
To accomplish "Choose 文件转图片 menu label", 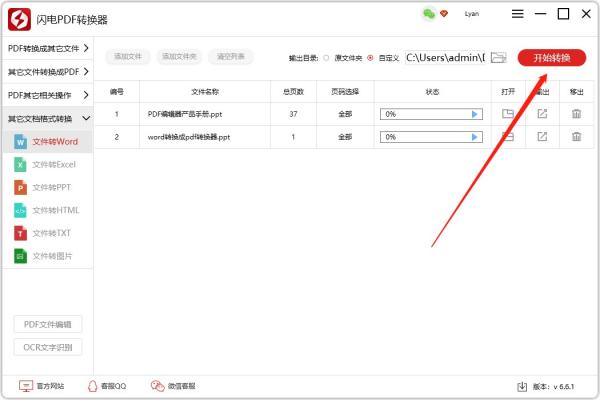I will (52, 256).
